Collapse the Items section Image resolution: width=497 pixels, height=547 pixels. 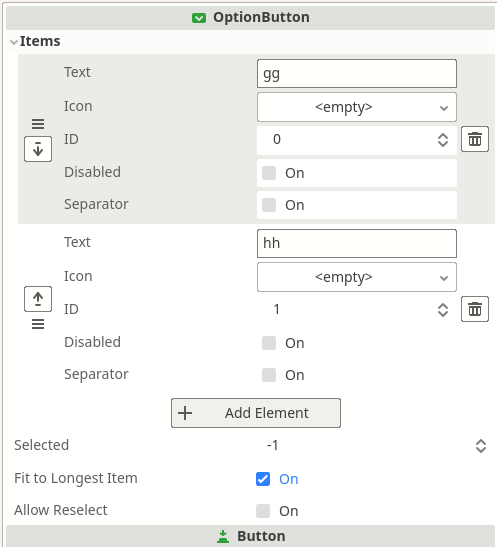14,42
